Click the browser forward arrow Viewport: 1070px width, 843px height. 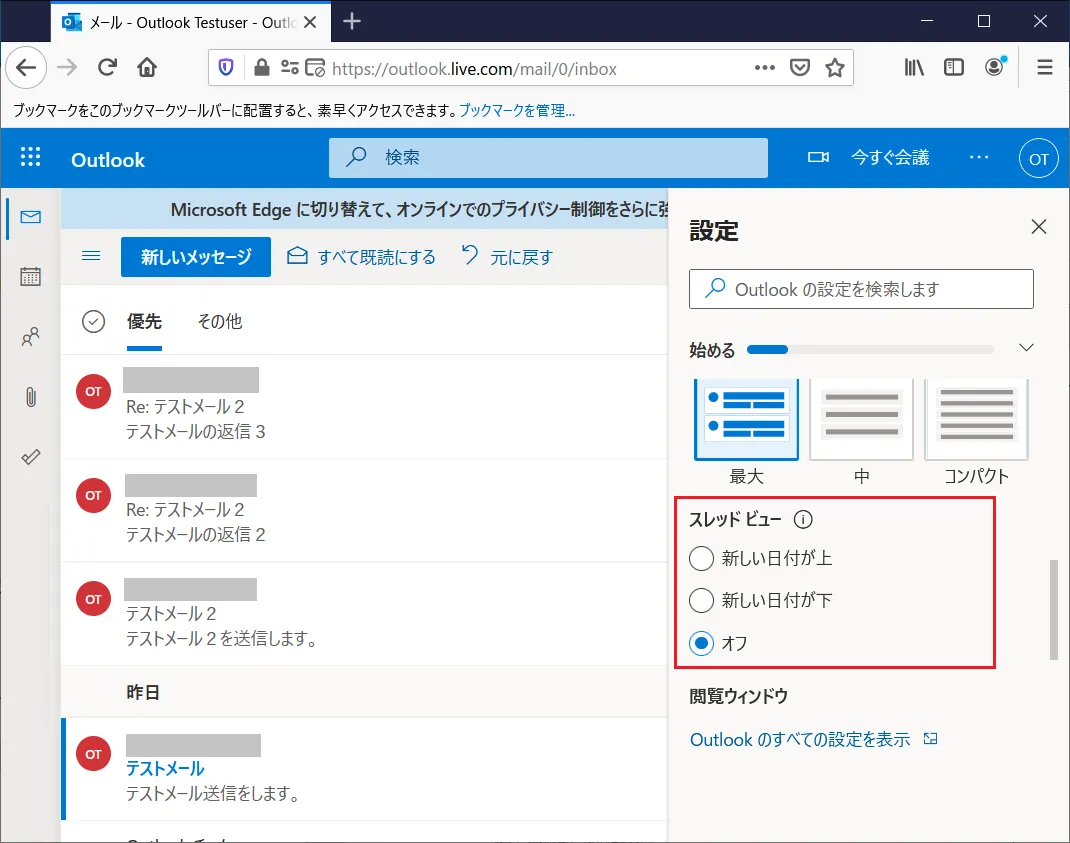pyautogui.click(x=67, y=68)
